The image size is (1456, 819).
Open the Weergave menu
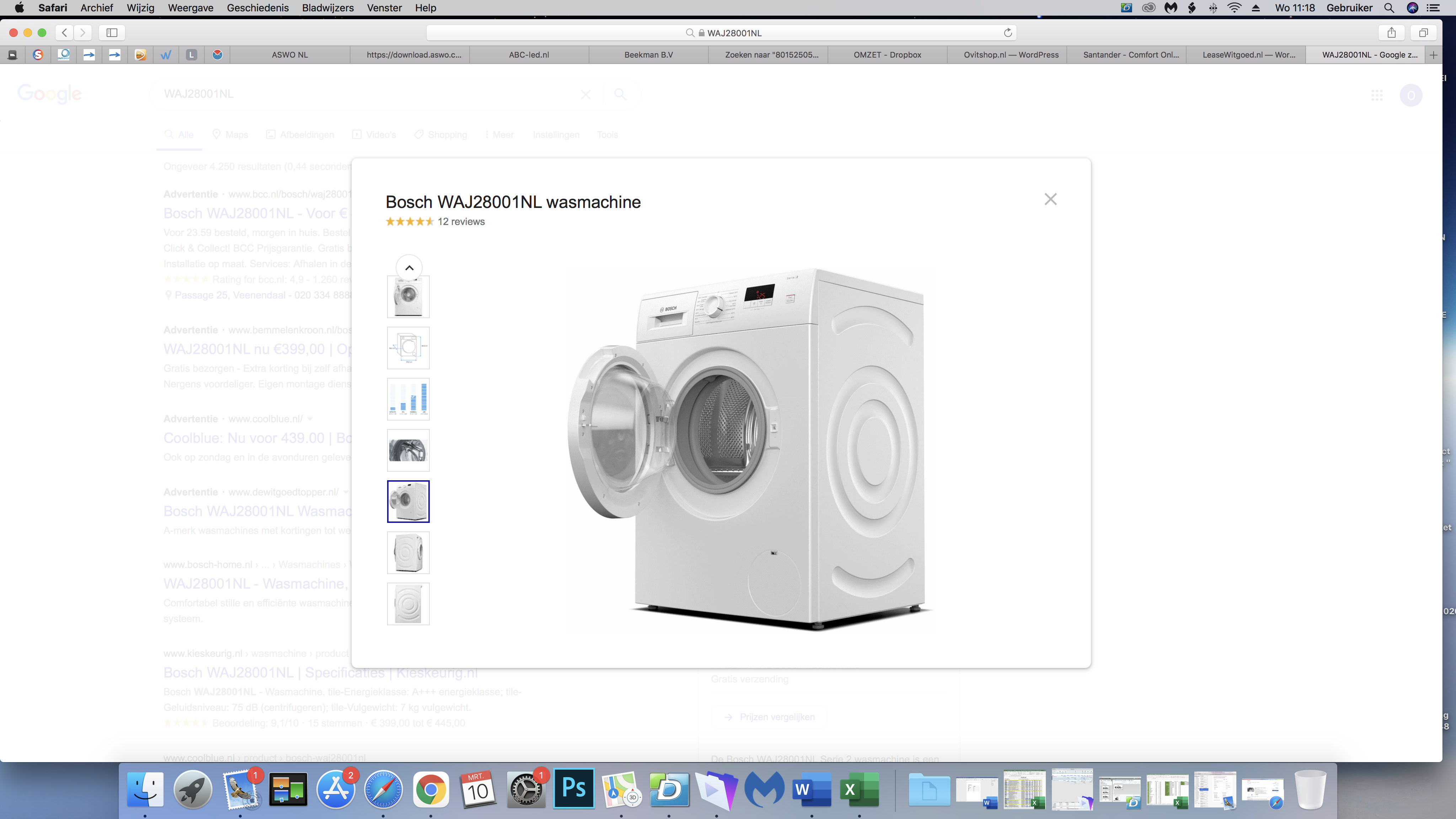coord(191,8)
